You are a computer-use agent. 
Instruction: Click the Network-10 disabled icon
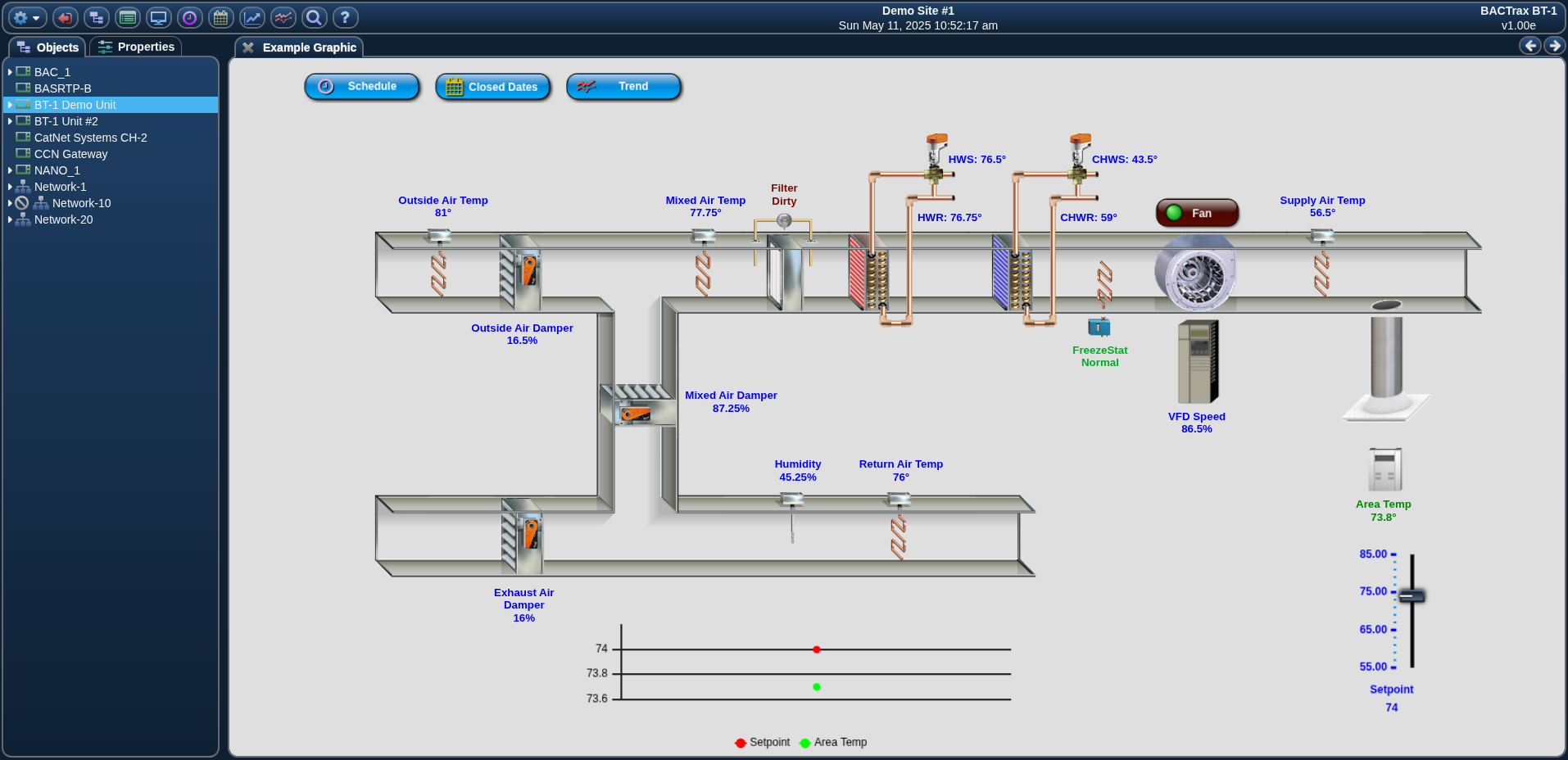22,203
